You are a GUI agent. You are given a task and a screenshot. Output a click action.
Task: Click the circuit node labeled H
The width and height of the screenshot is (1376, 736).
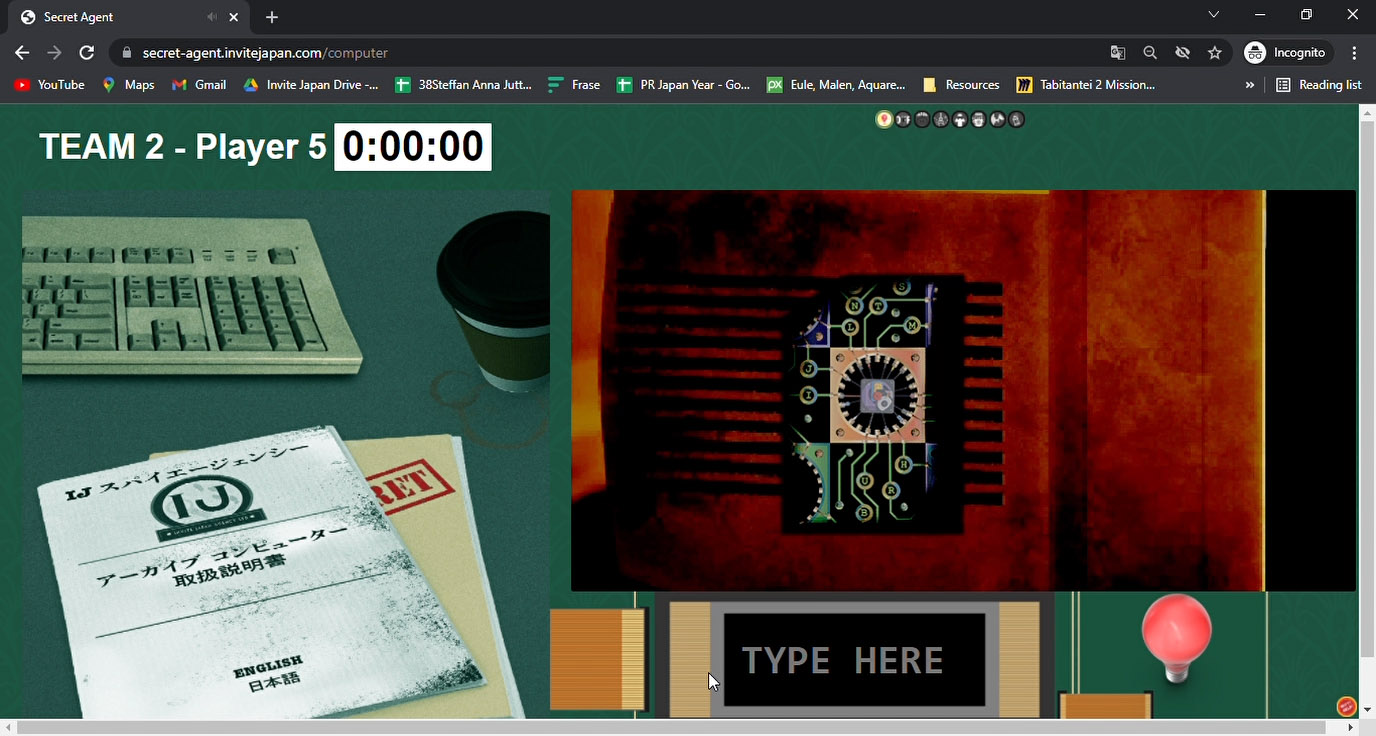904,464
